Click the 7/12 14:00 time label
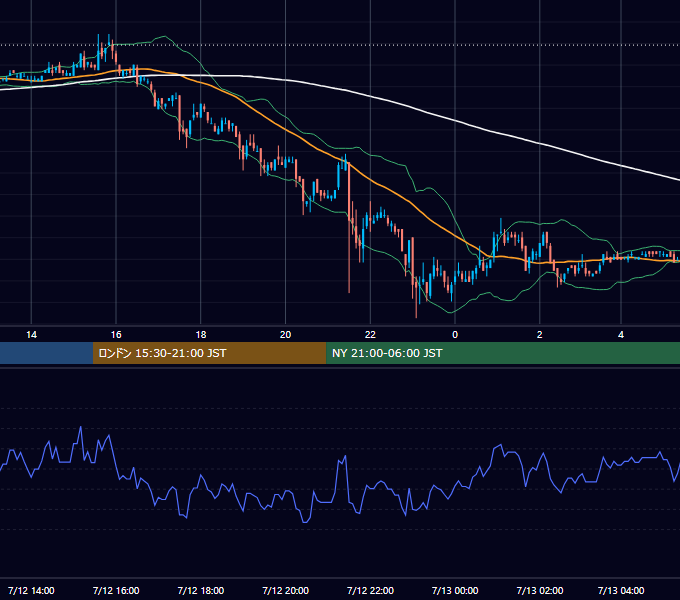 click(x=31, y=590)
